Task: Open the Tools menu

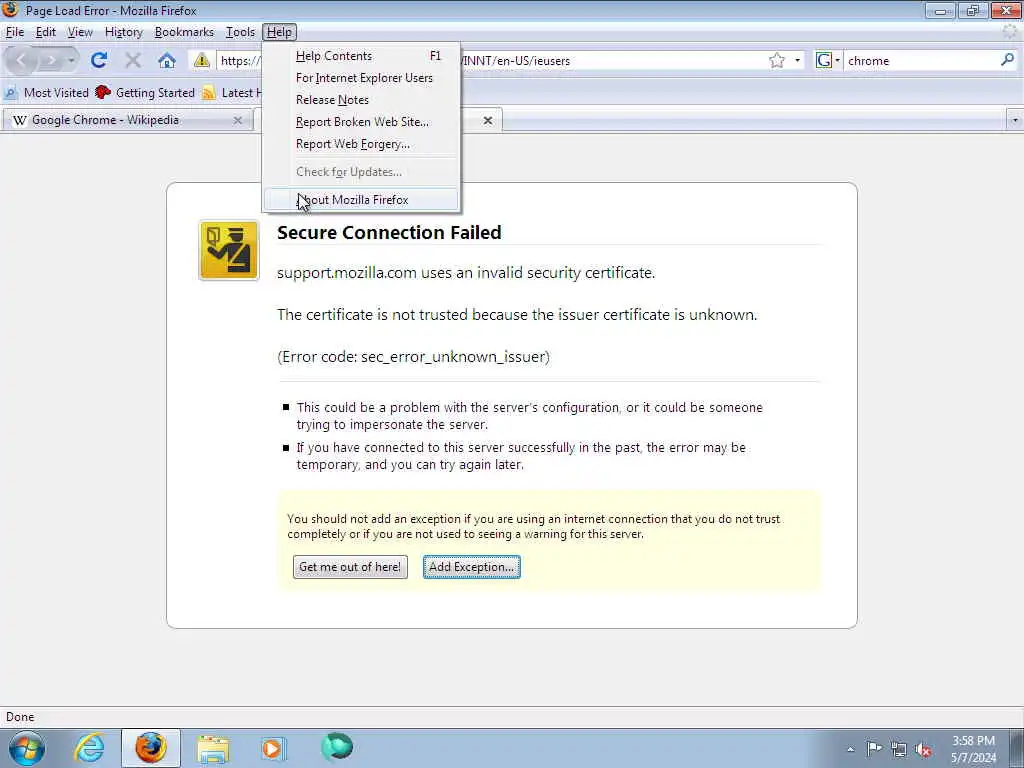Action: tap(240, 32)
